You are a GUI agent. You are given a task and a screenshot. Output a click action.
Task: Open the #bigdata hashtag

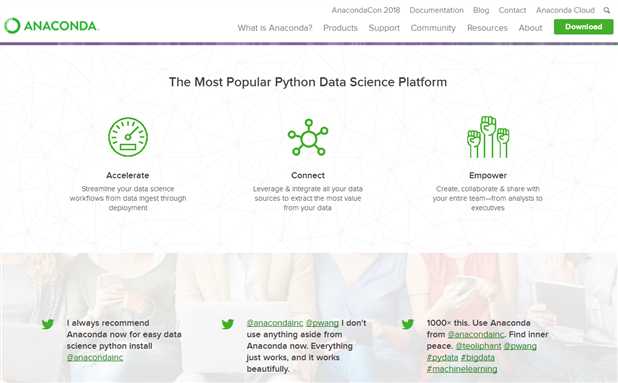point(478,357)
